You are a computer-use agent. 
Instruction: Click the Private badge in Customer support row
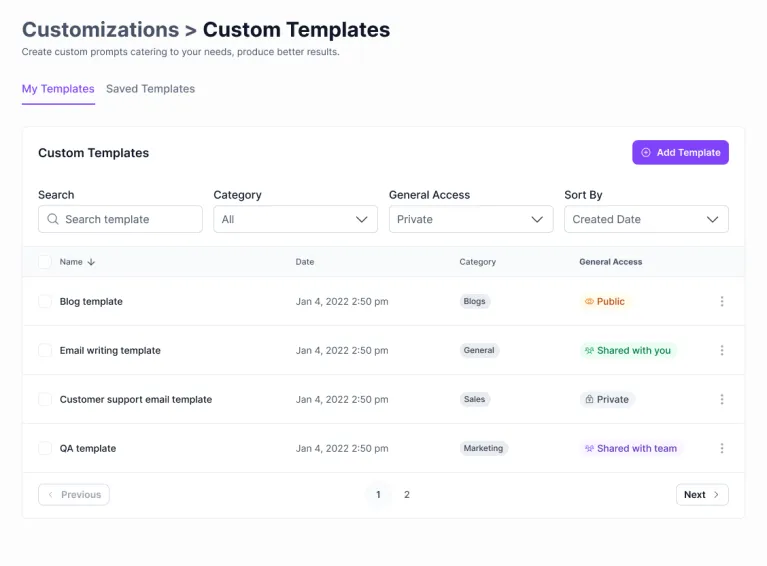[607, 399]
